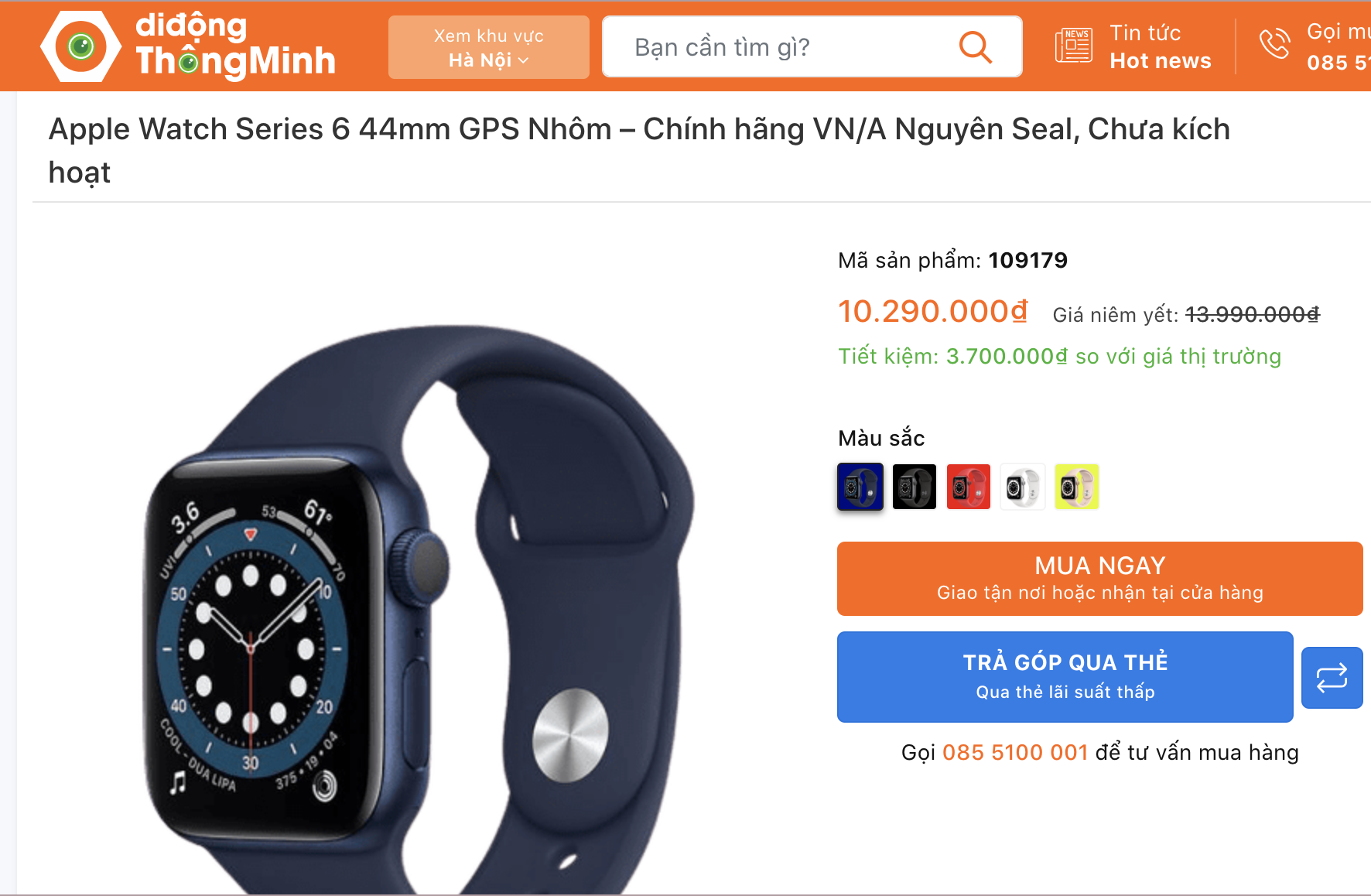Click the 085 5100 001 phone link
The width and height of the screenshot is (1371, 896).
(x=1015, y=752)
